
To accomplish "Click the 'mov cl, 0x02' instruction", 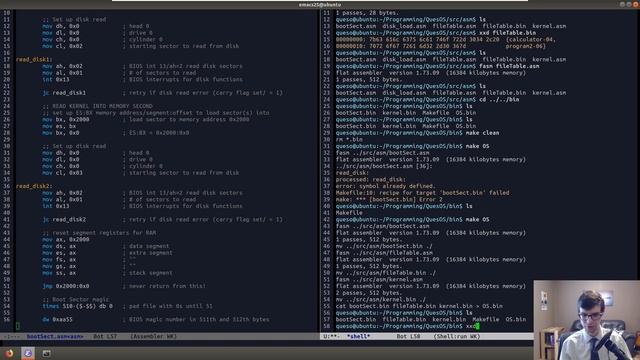I will tap(62, 46).
